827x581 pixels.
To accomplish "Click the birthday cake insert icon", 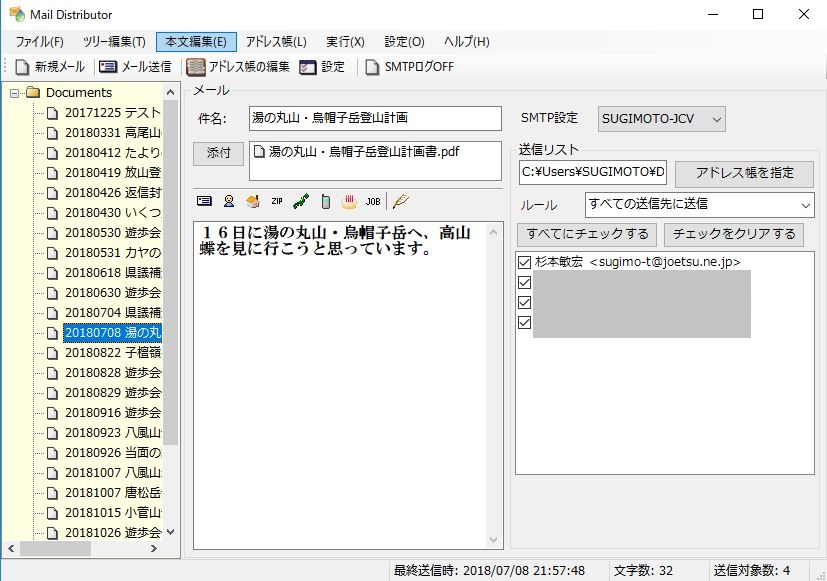I will click(x=349, y=201).
